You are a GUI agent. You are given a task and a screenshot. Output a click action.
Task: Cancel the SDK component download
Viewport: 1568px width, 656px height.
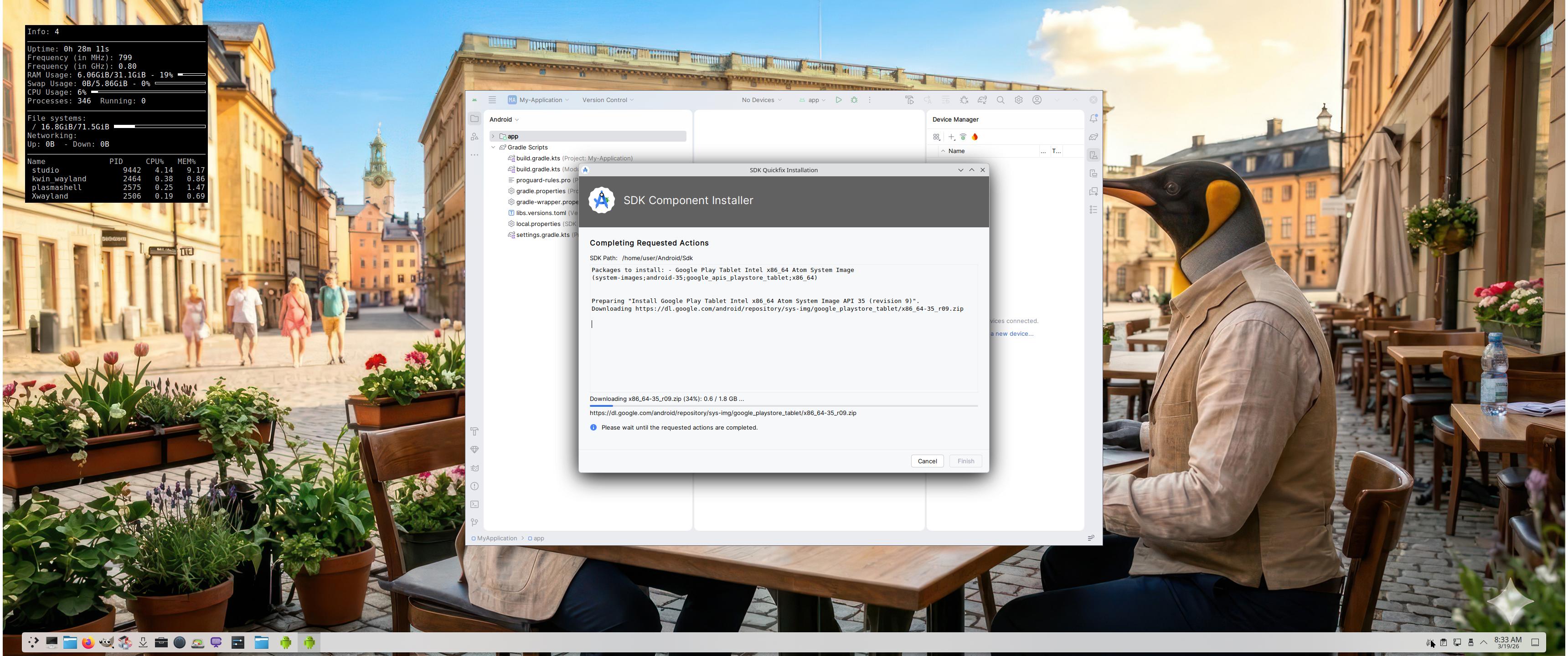pos(927,461)
